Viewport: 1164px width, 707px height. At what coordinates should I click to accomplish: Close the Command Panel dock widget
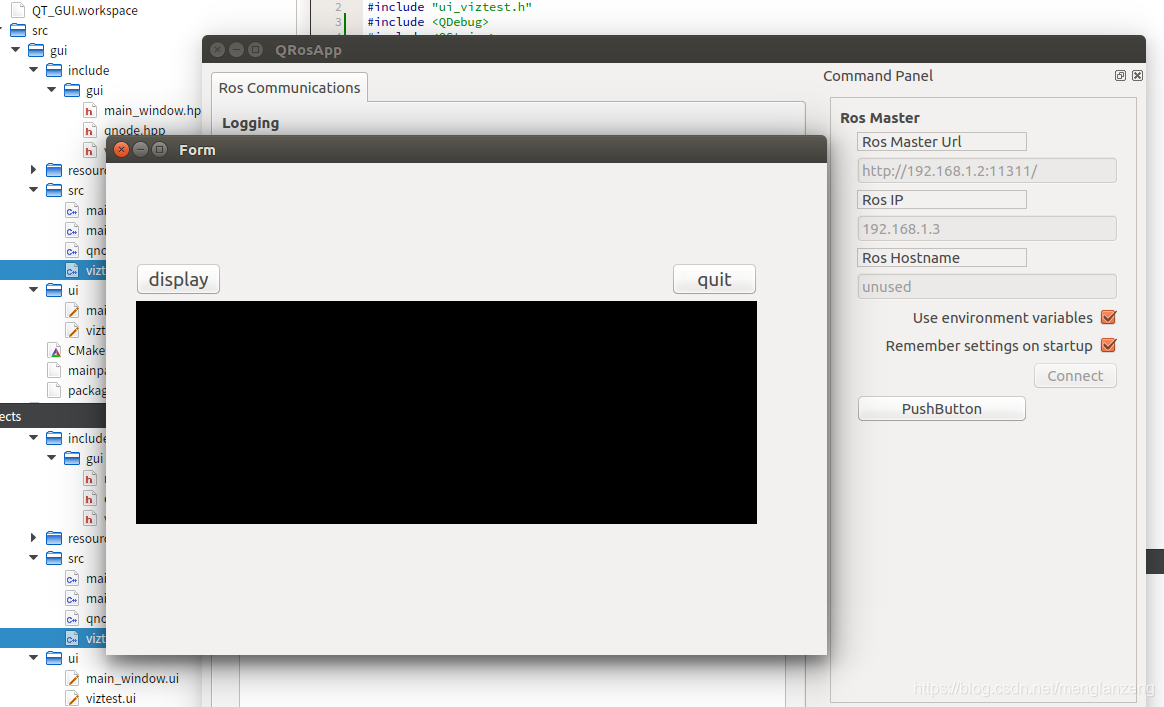(x=1137, y=76)
